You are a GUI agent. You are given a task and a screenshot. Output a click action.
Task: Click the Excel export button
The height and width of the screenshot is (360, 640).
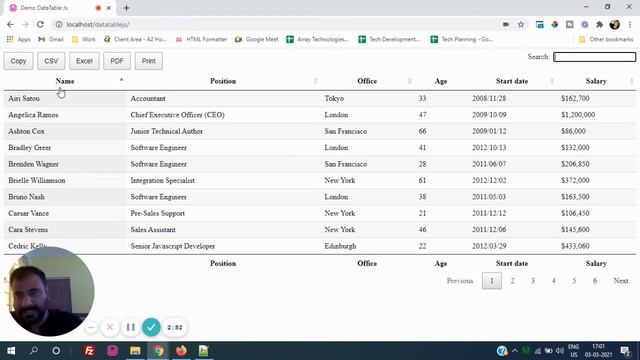tap(84, 61)
